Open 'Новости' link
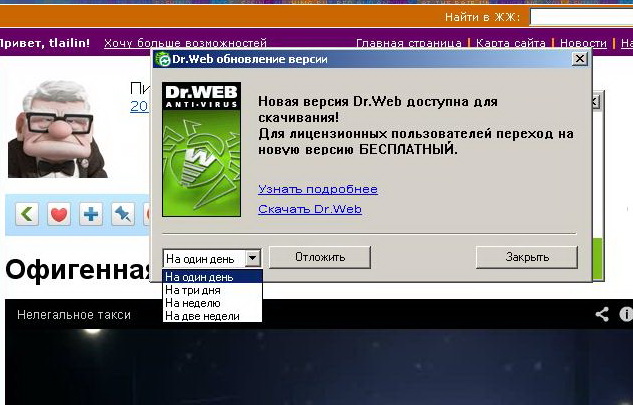The image size is (633, 405). (x=583, y=43)
